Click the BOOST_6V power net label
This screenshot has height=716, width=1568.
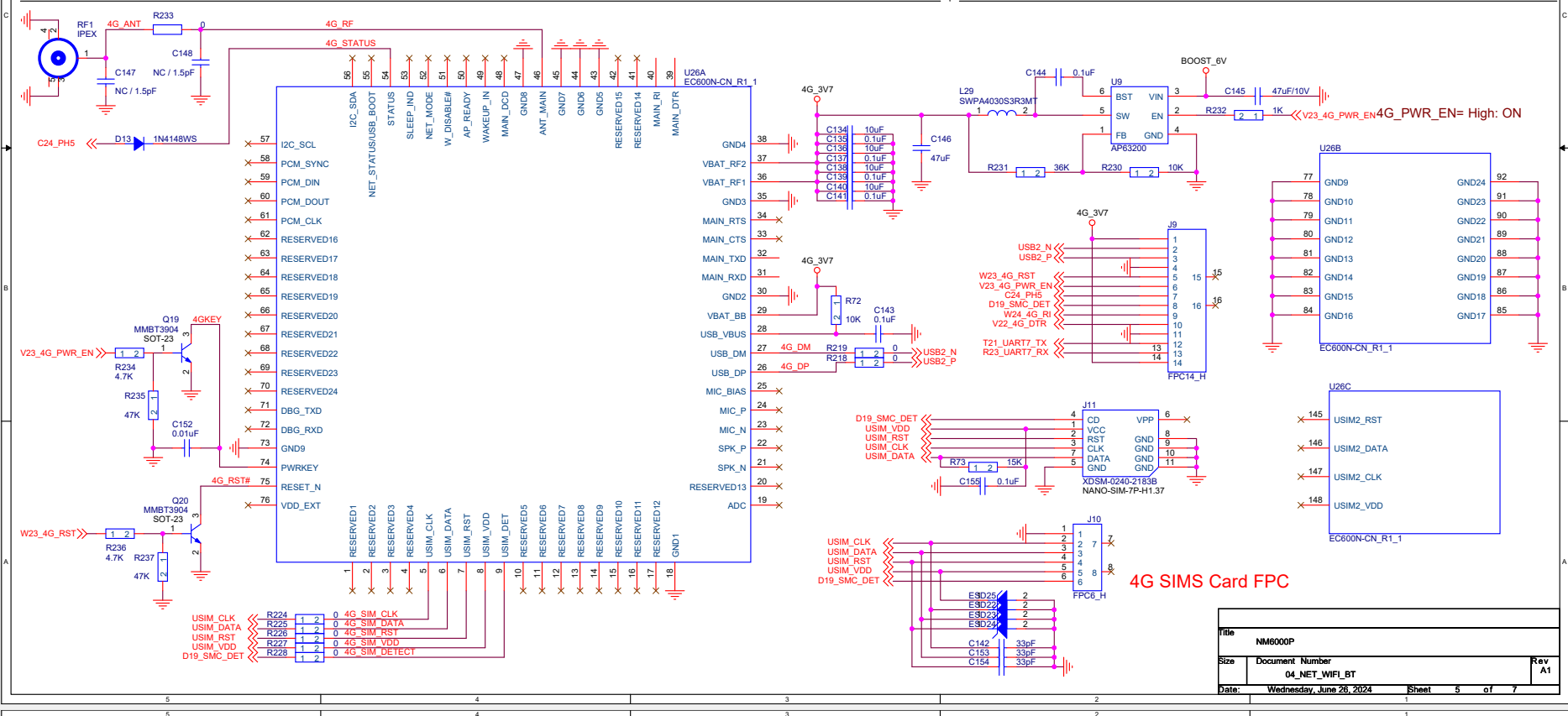click(1204, 60)
